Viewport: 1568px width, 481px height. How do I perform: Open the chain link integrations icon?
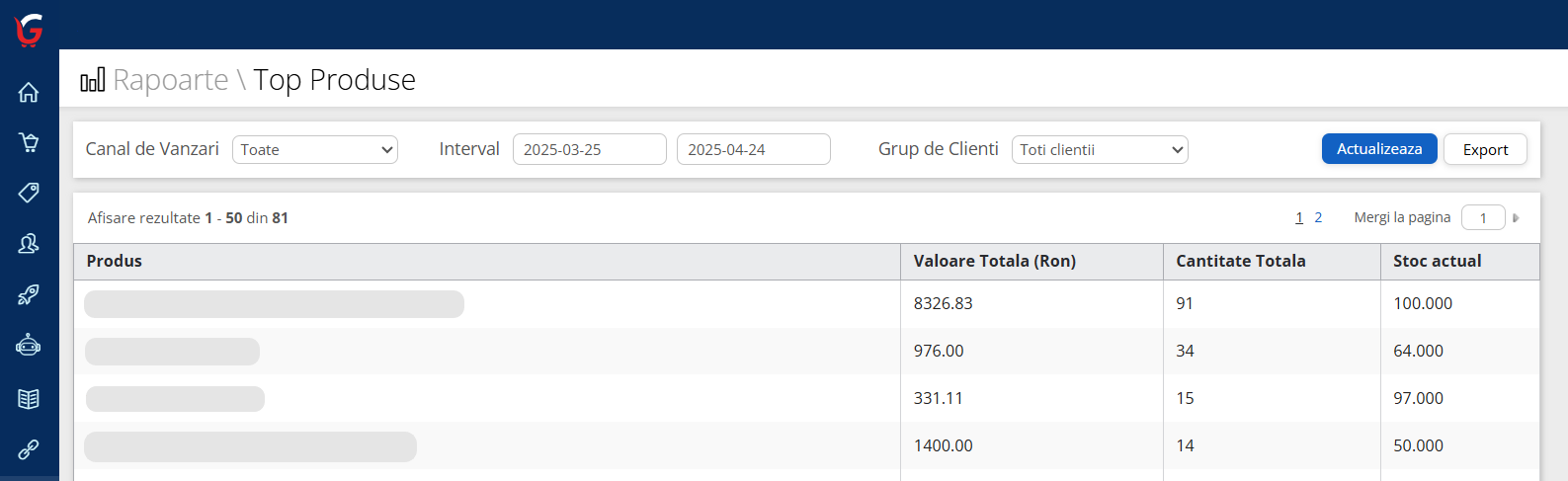(29, 449)
